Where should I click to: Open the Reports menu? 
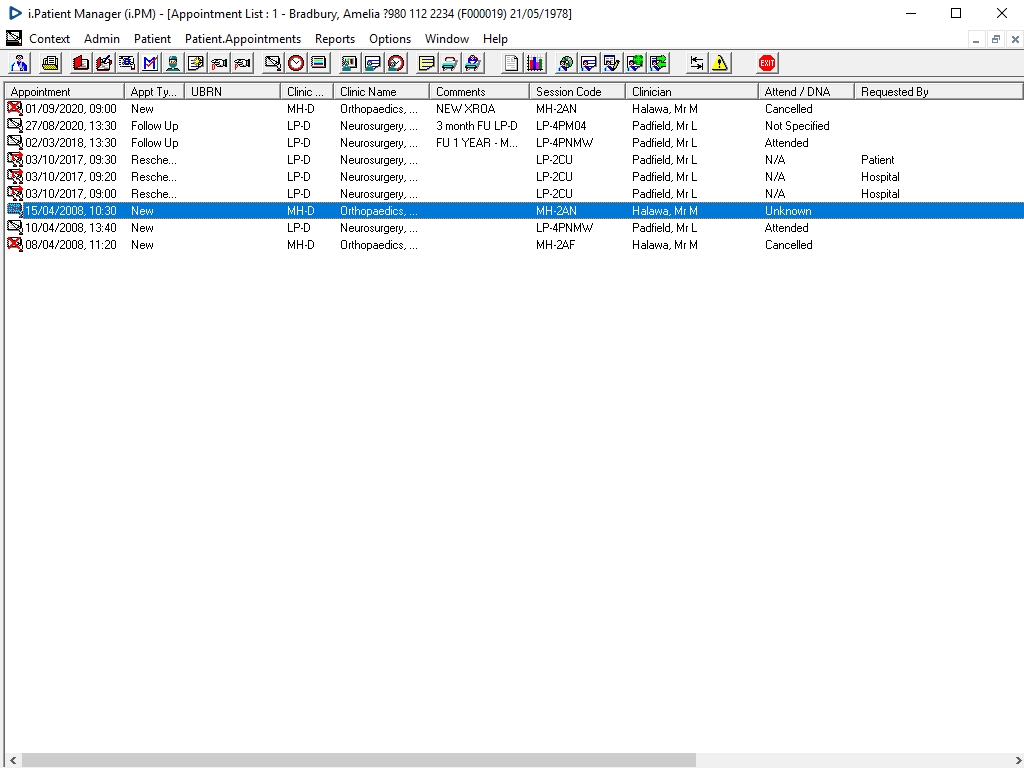coord(335,39)
